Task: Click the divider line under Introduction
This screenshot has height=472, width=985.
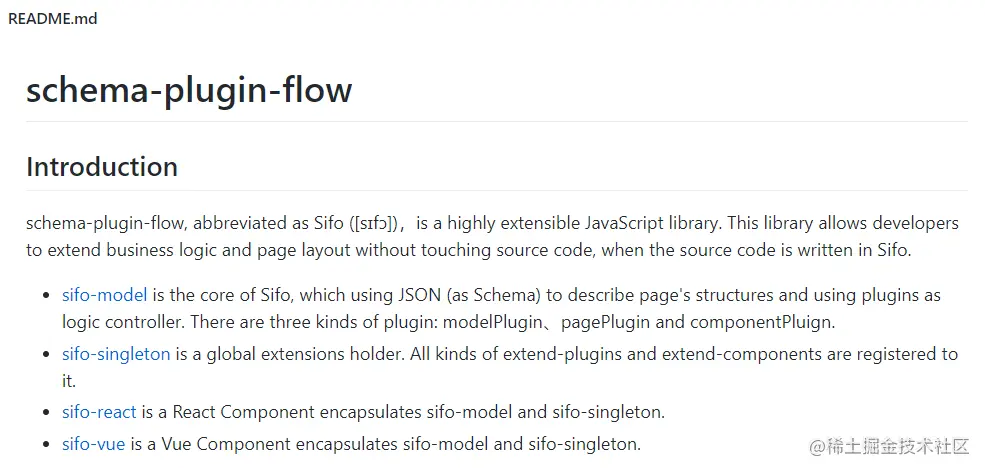Action: 497,190
